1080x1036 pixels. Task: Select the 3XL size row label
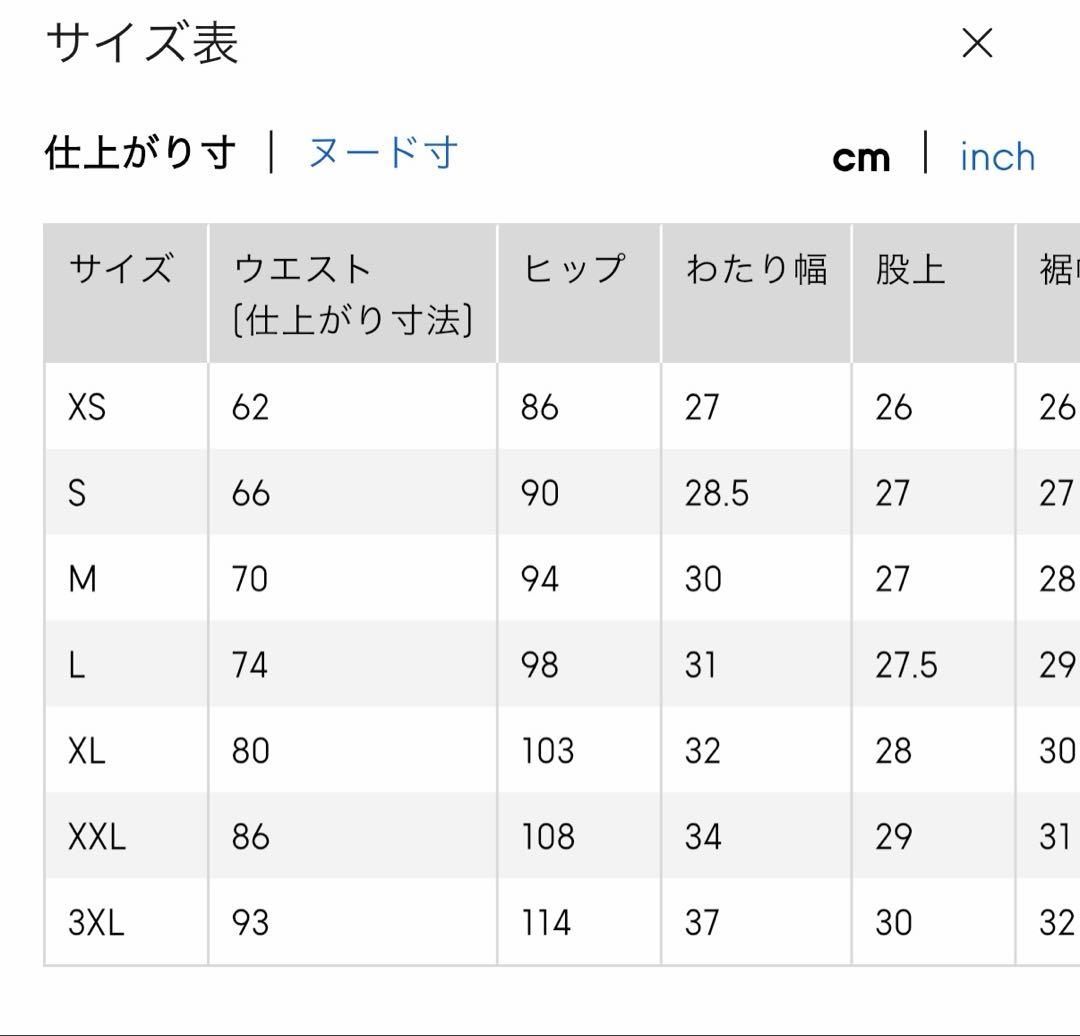(x=96, y=922)
